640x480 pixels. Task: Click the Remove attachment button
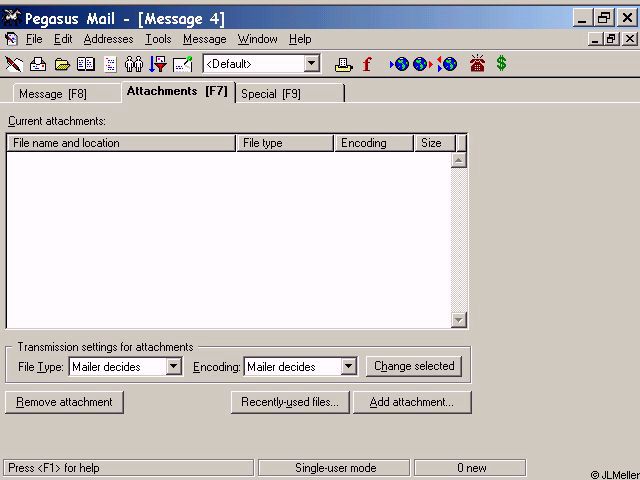point(64,402)
